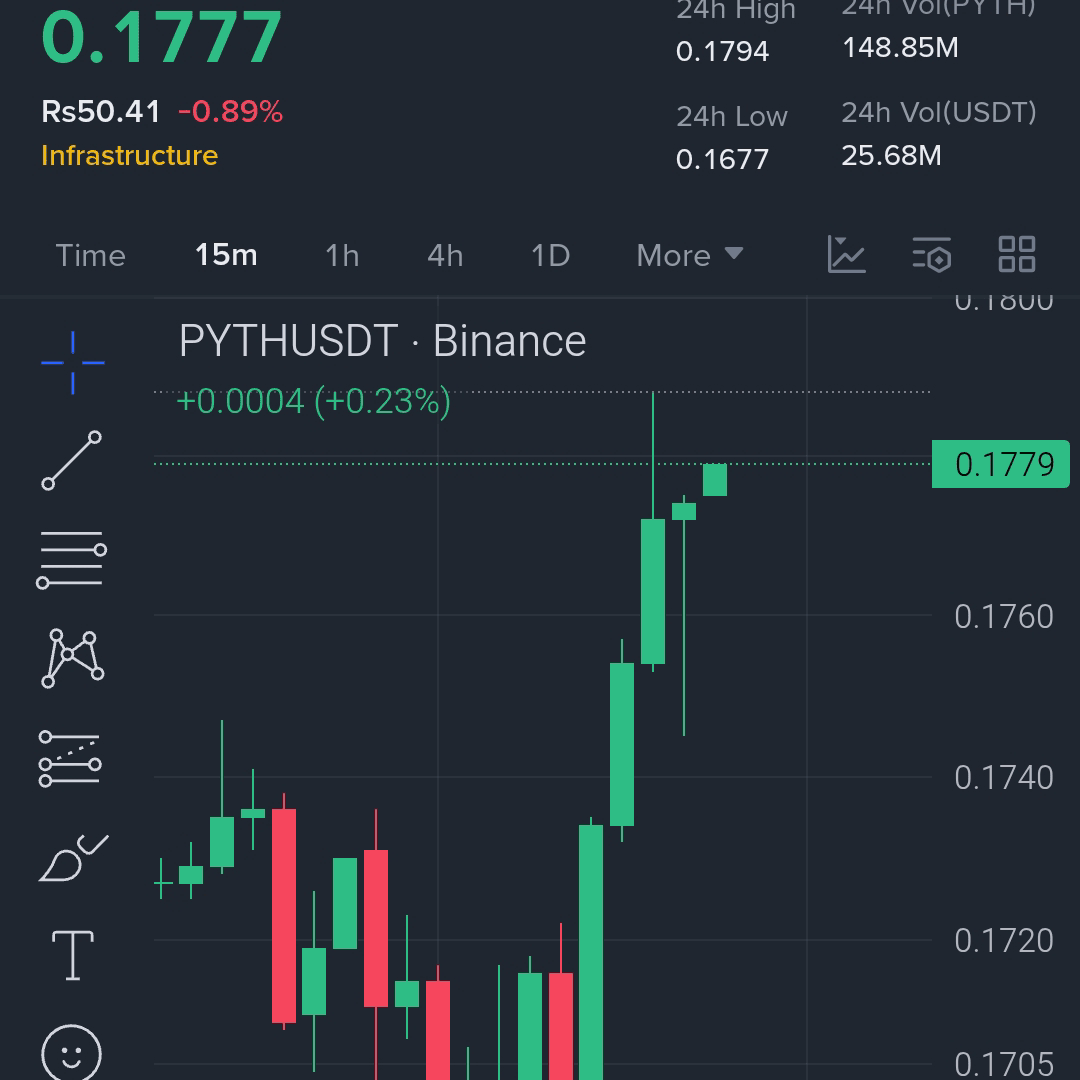Image resolution: width=1080 pixels, height=1080 pixels.
Task: Select the 1h interval tab
Action: tap(342, 256)
